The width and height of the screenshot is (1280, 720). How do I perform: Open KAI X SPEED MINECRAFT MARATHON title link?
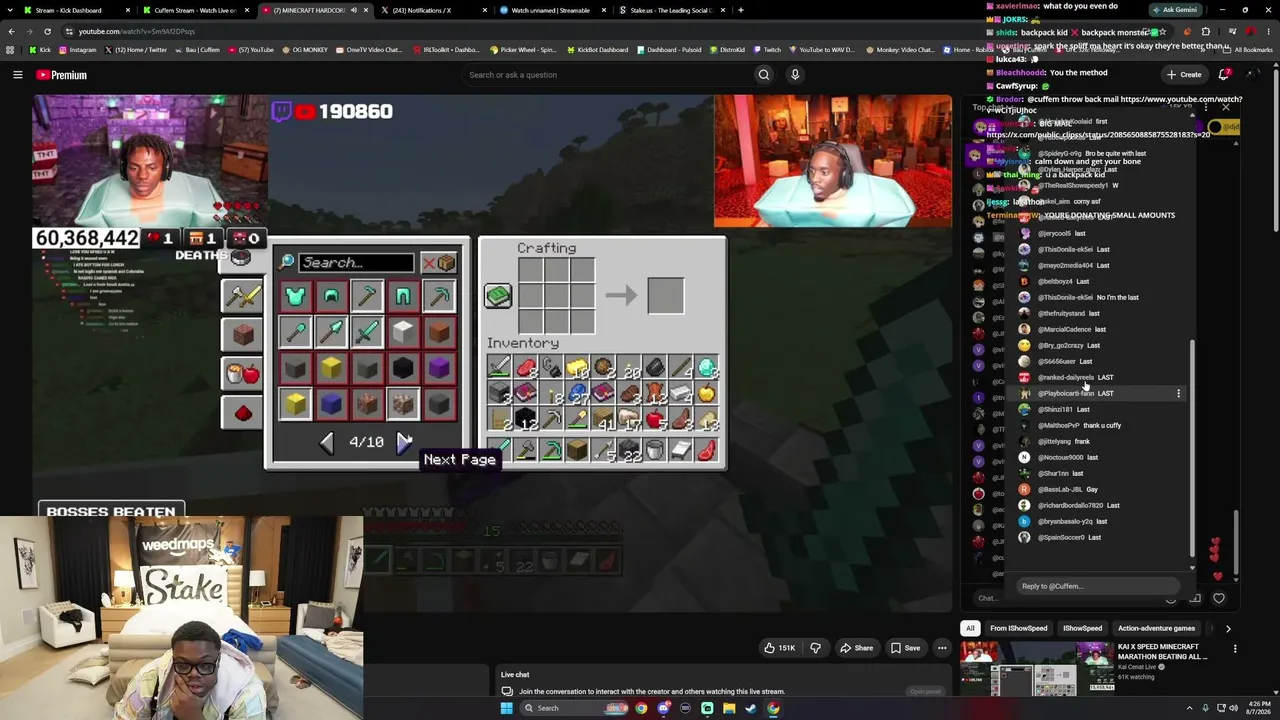click(1163, 651)
